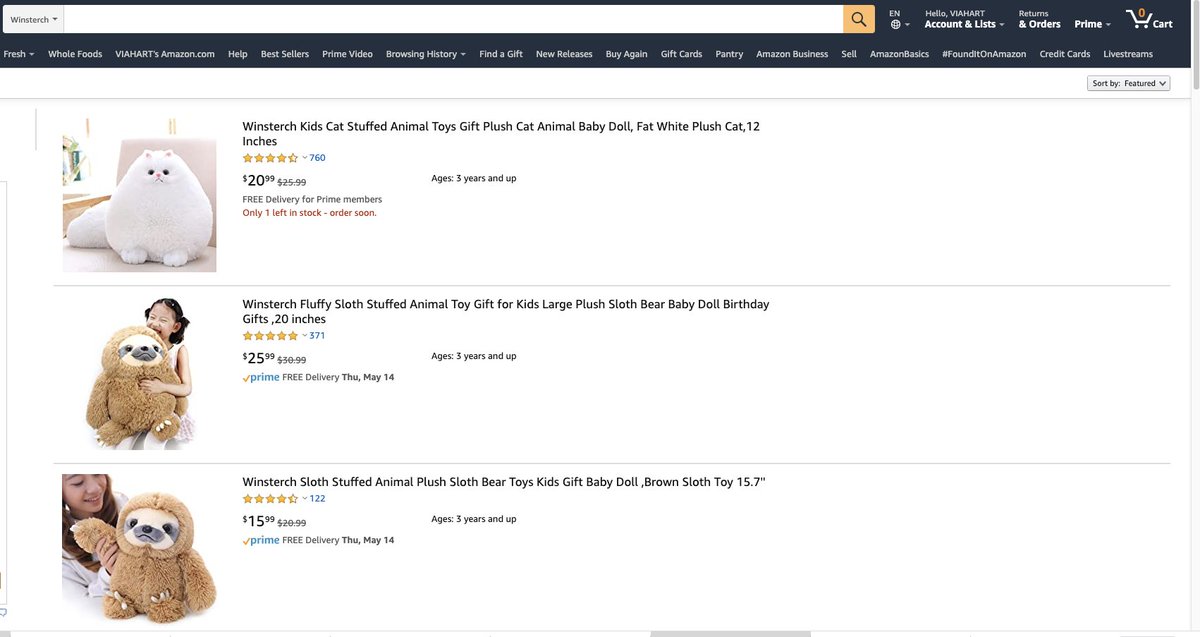The height and width of the screenshot is (637, 1200).
Task: Open the brown sloth 15.7" thumbnail
Action: (139, 550)
